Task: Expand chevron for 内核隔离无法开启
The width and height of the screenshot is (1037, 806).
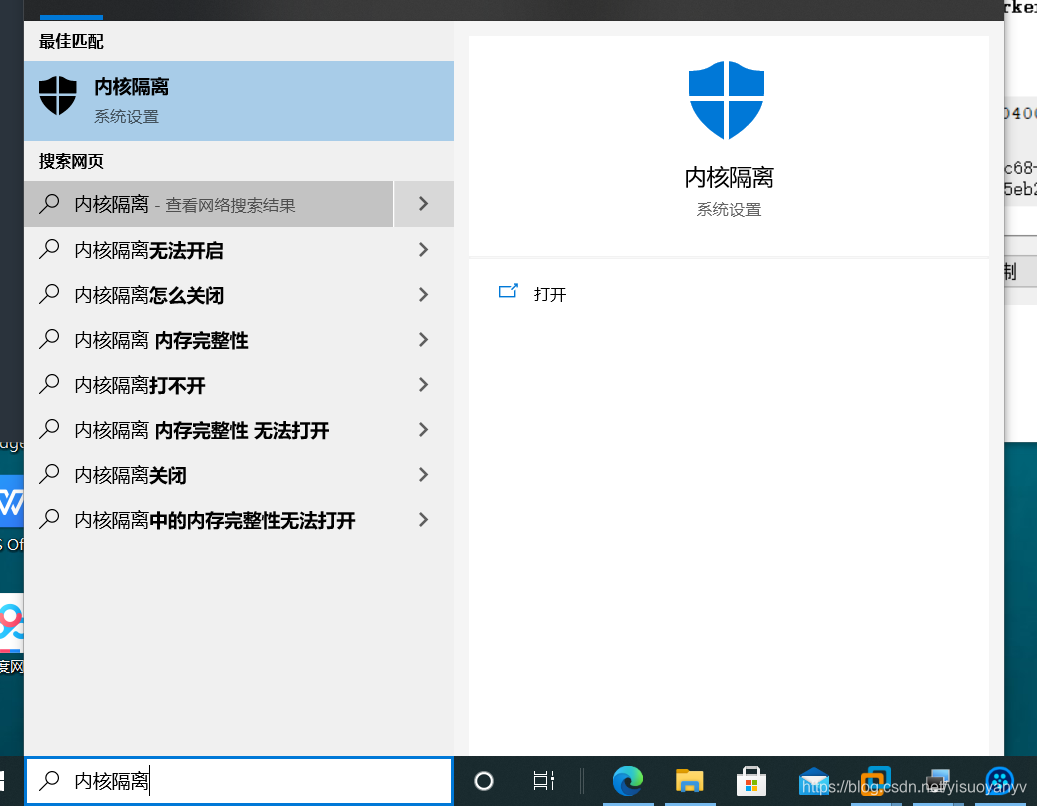Action: [x=424, y=249]
